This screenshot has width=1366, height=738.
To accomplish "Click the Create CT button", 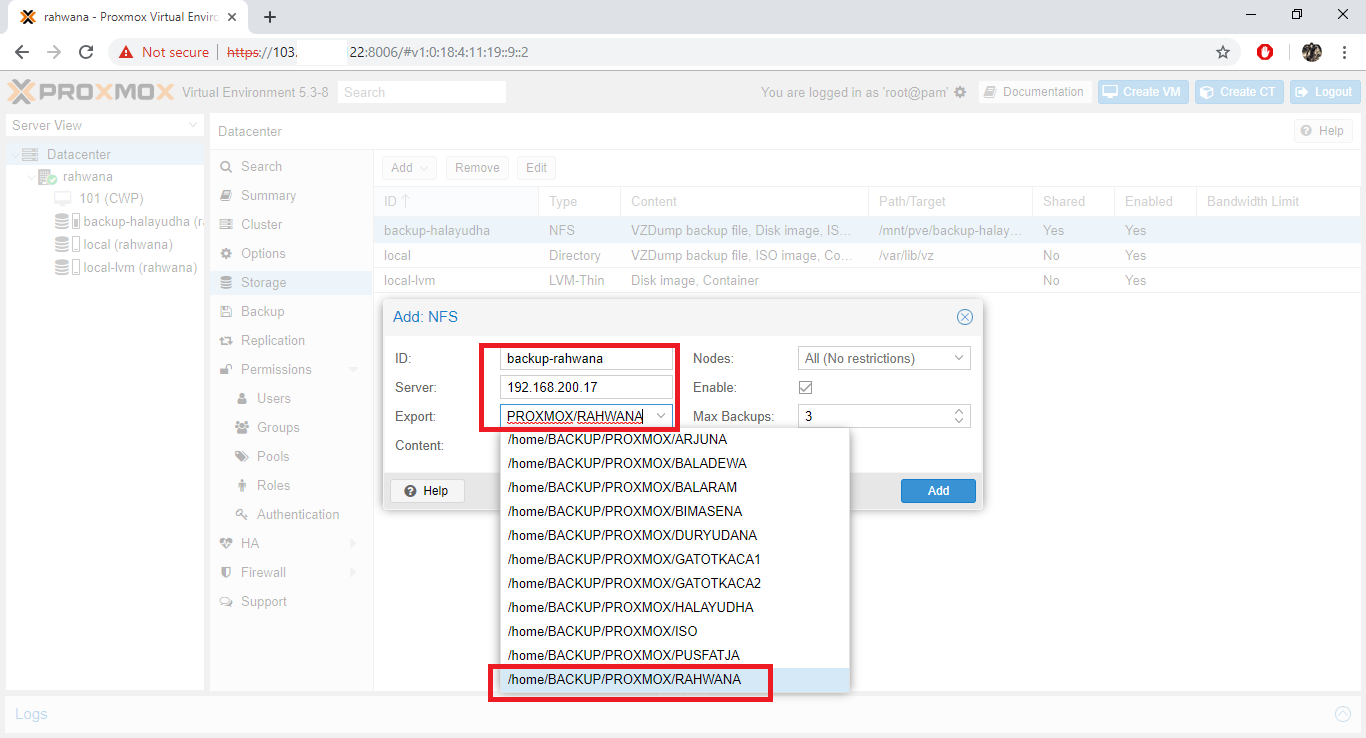I will tap(1239, 91).
